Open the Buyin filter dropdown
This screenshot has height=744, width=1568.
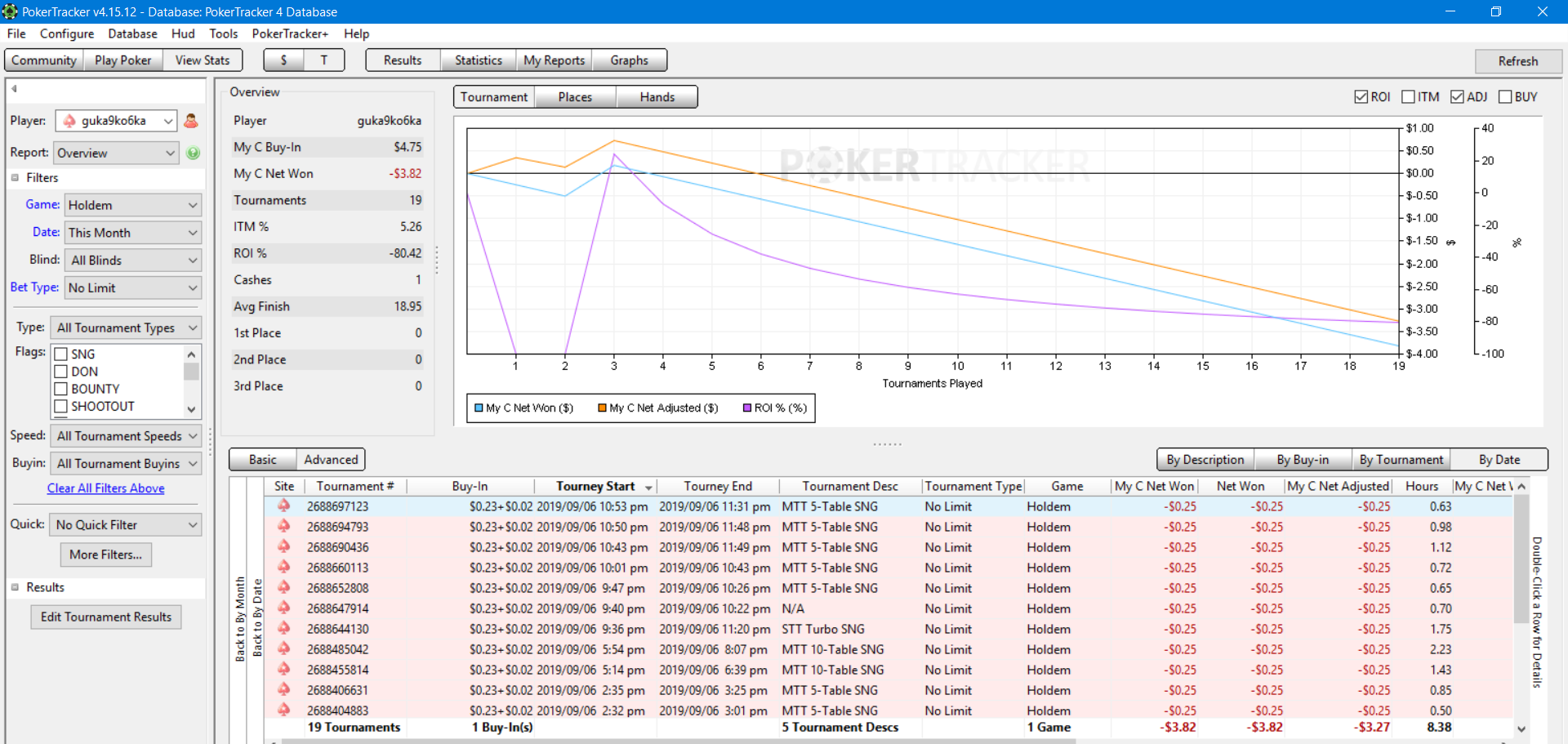(126, 463)
